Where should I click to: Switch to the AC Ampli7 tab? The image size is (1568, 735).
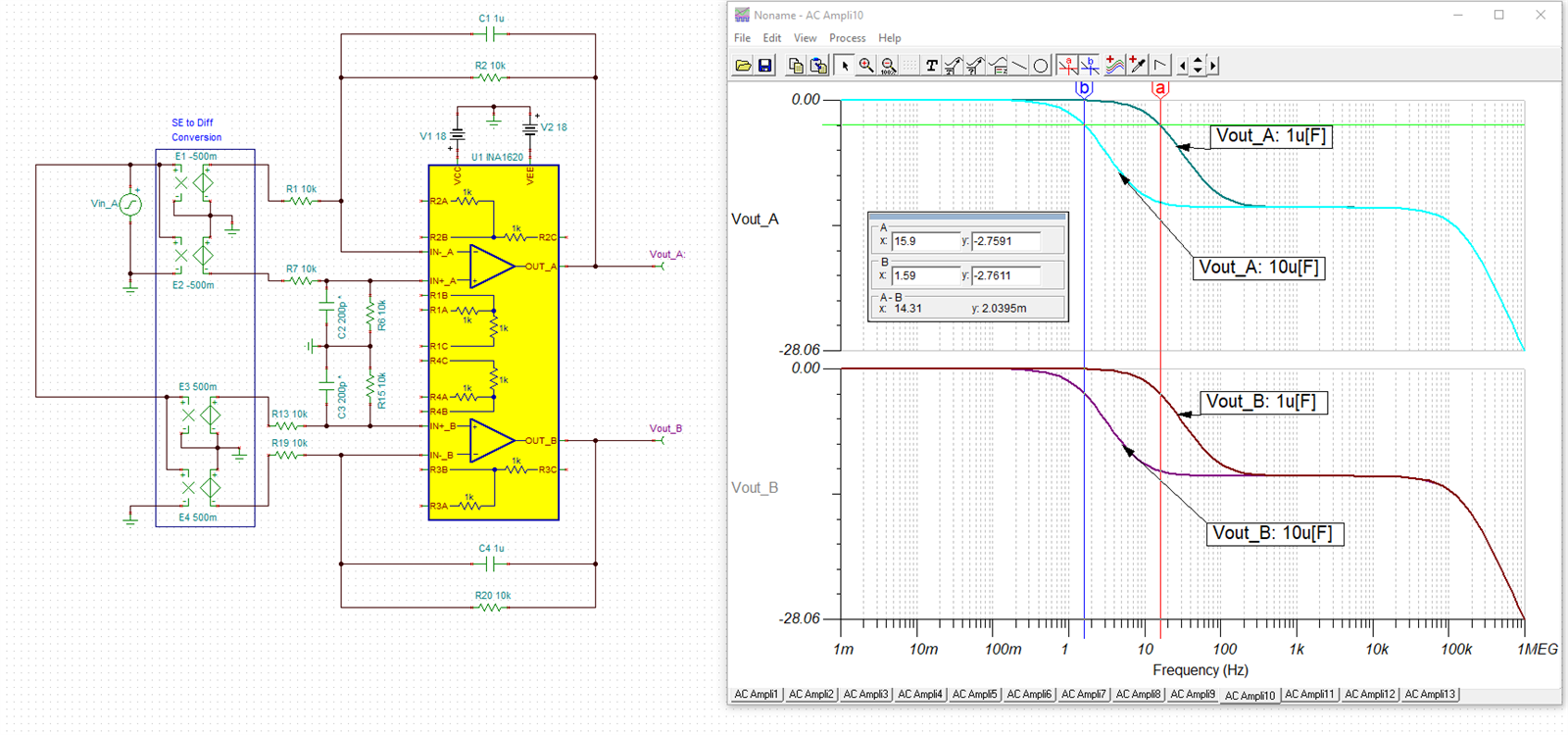pos(1083,694)
